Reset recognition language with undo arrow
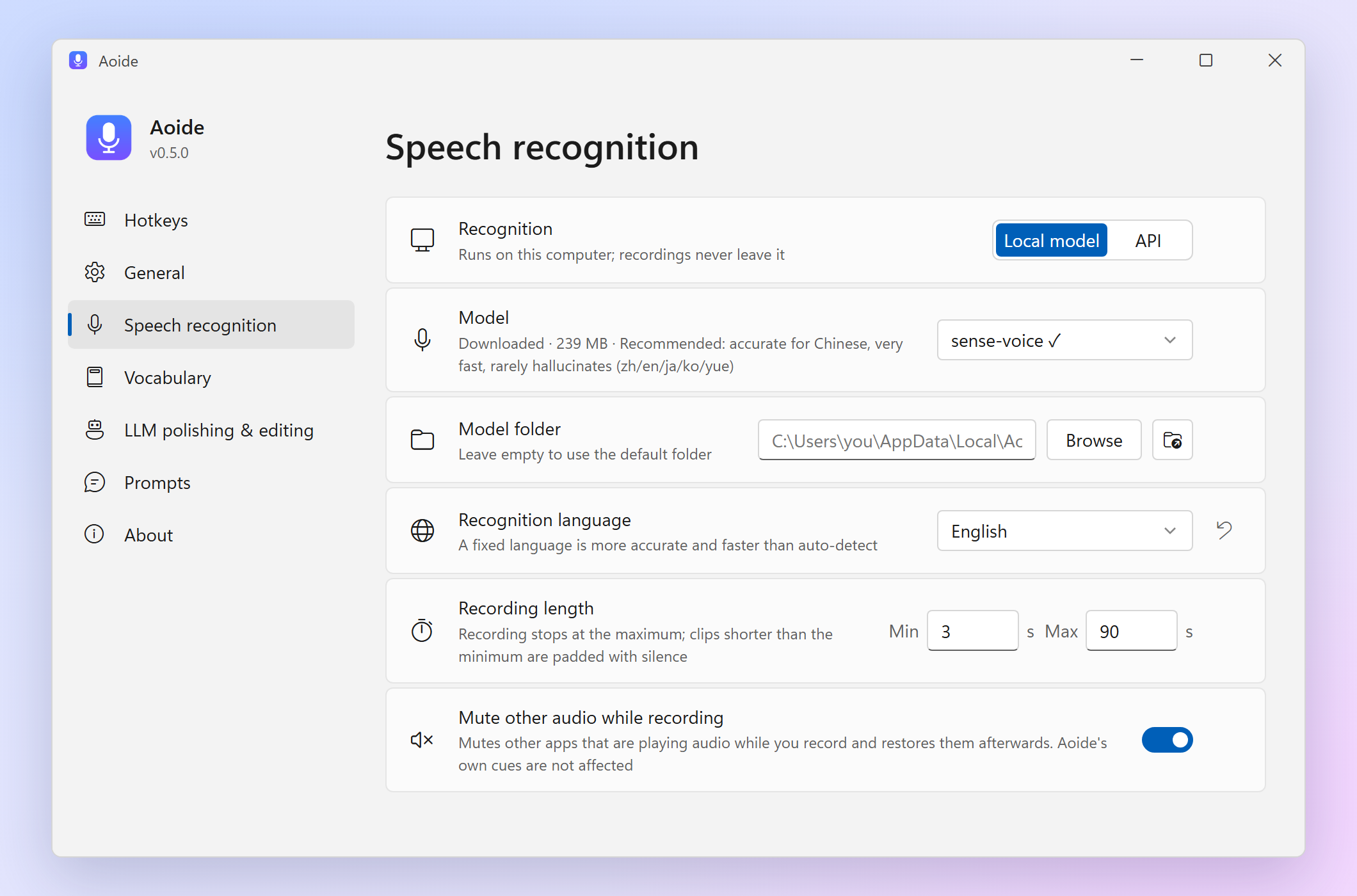 coord(1224,530)
